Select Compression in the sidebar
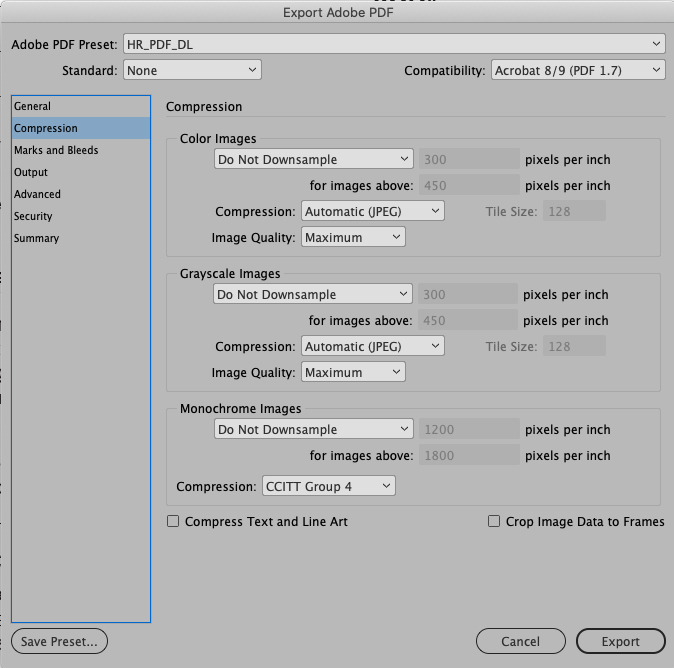Screen dimensions: 674x668 tap(81, 128)
